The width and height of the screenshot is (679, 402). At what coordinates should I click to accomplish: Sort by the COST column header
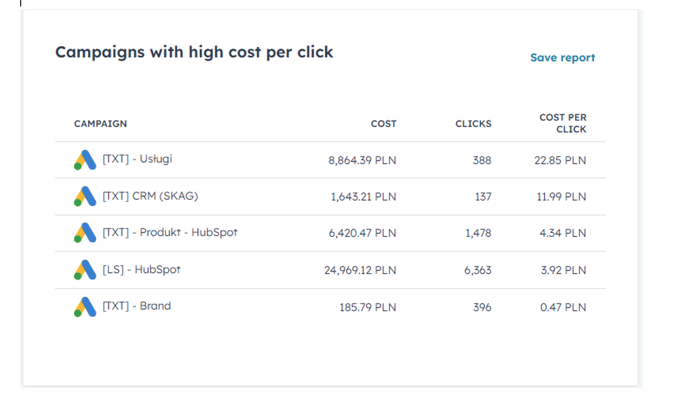pyautogui.click(x=383, y=124)
